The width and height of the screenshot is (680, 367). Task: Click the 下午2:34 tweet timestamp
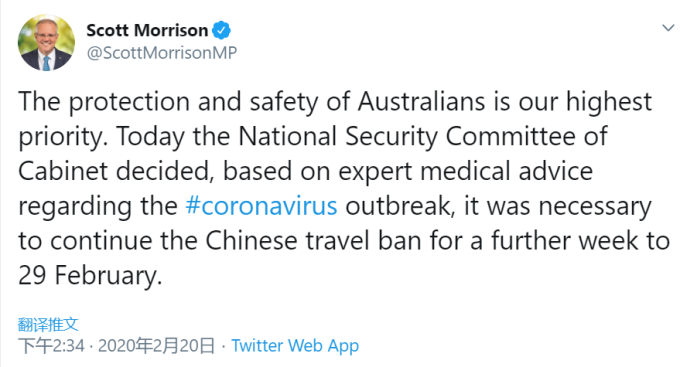click(51, 346)
